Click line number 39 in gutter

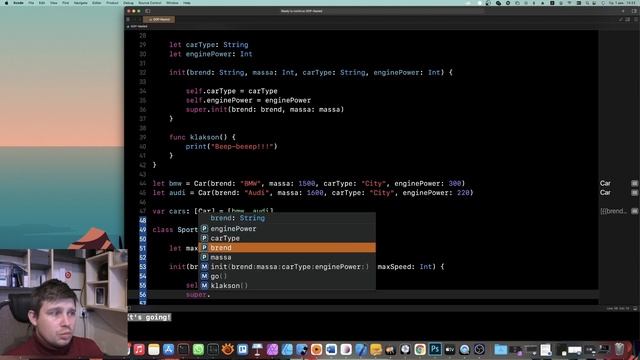tap(142, 137)
